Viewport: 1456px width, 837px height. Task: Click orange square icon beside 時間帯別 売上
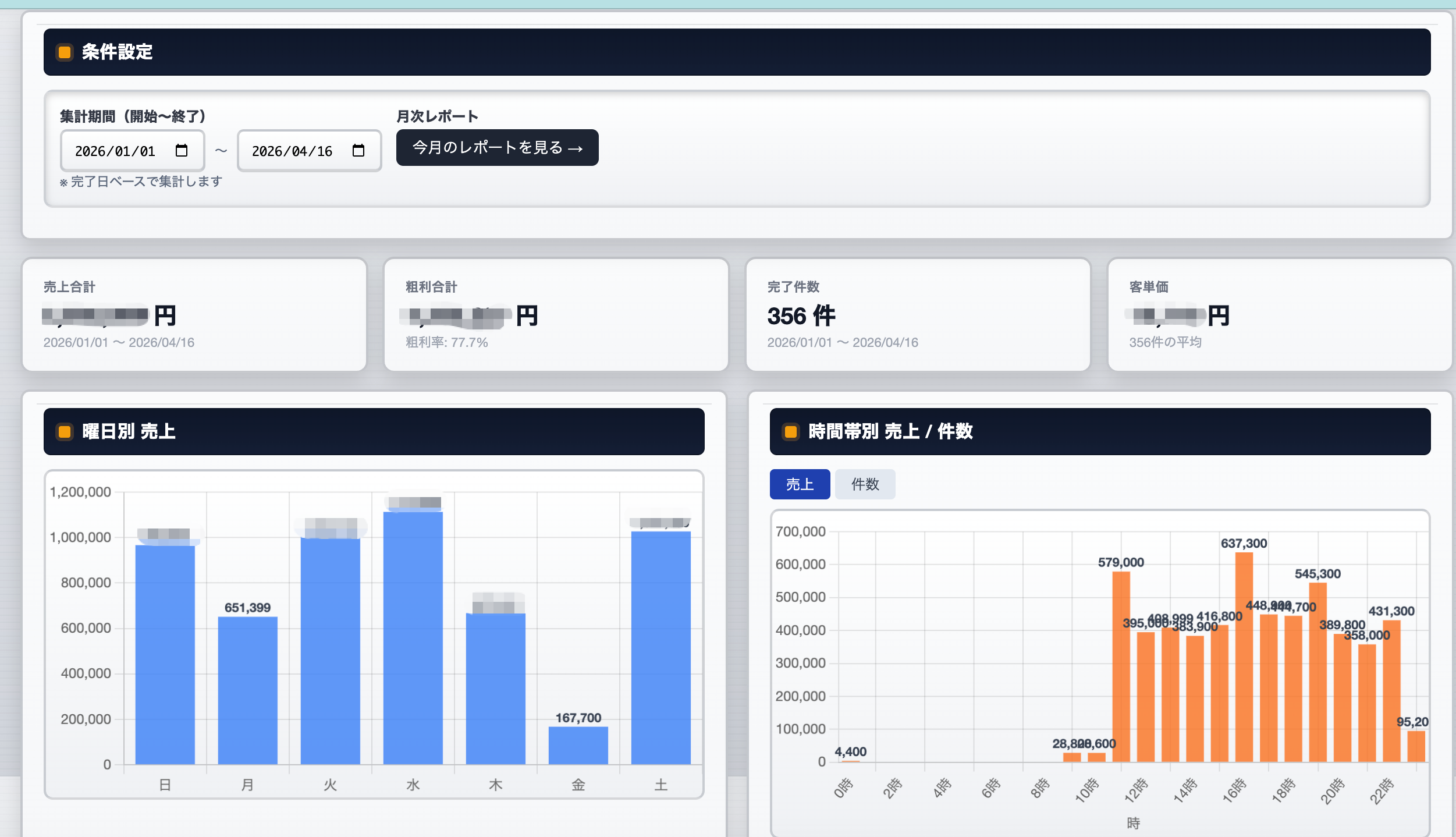point(791,431)
